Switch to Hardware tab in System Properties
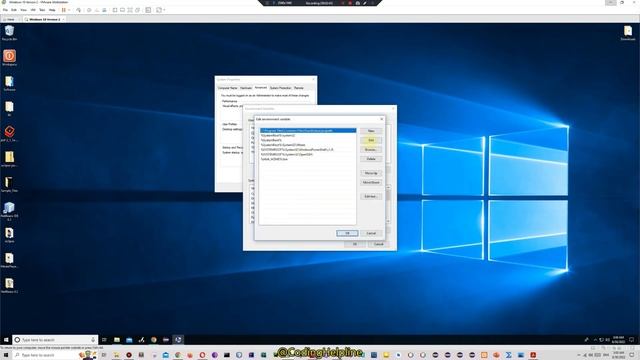The image size is (640, 360). [x=246, y=88]
